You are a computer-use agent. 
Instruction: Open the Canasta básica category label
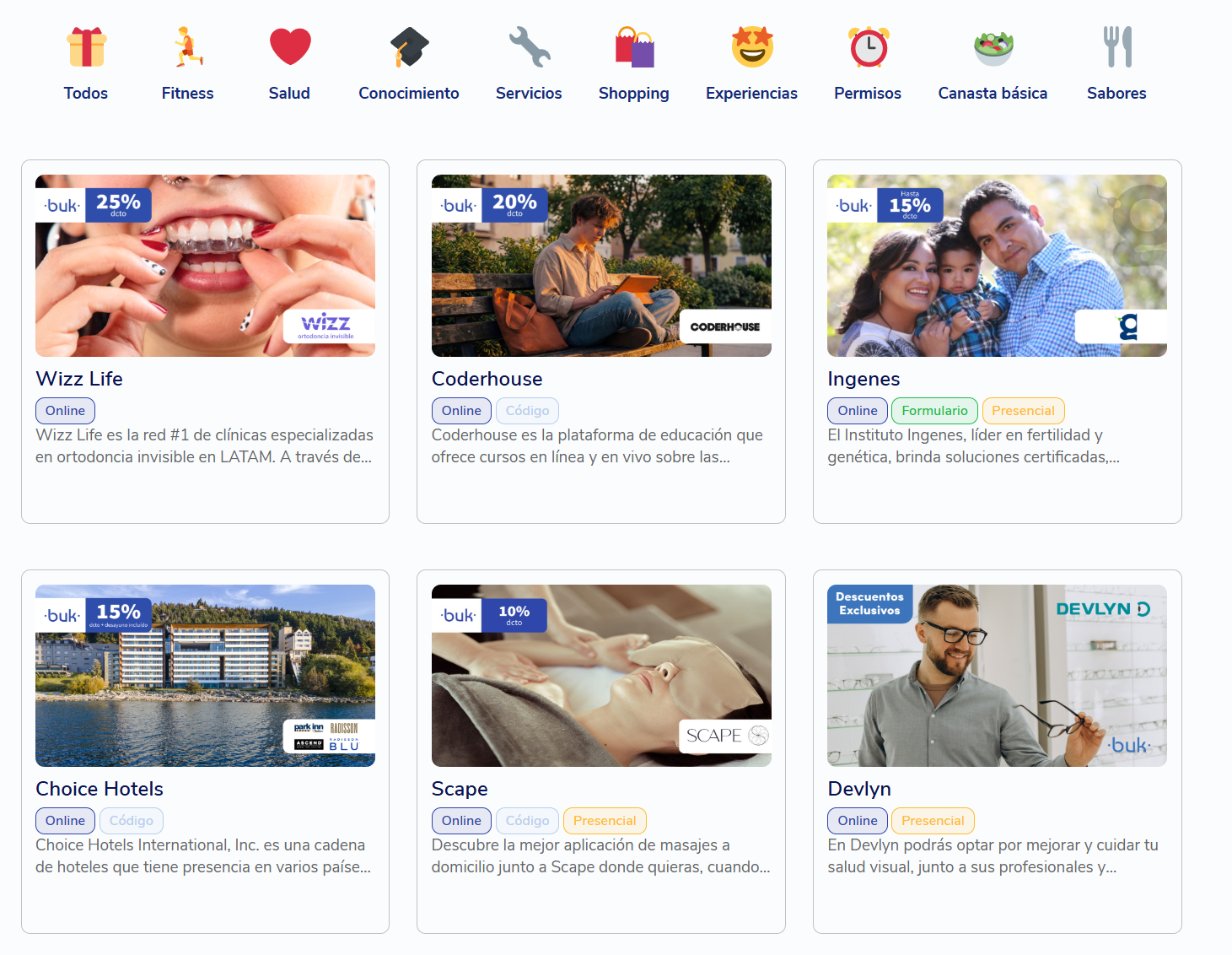[x=993, y=94]
